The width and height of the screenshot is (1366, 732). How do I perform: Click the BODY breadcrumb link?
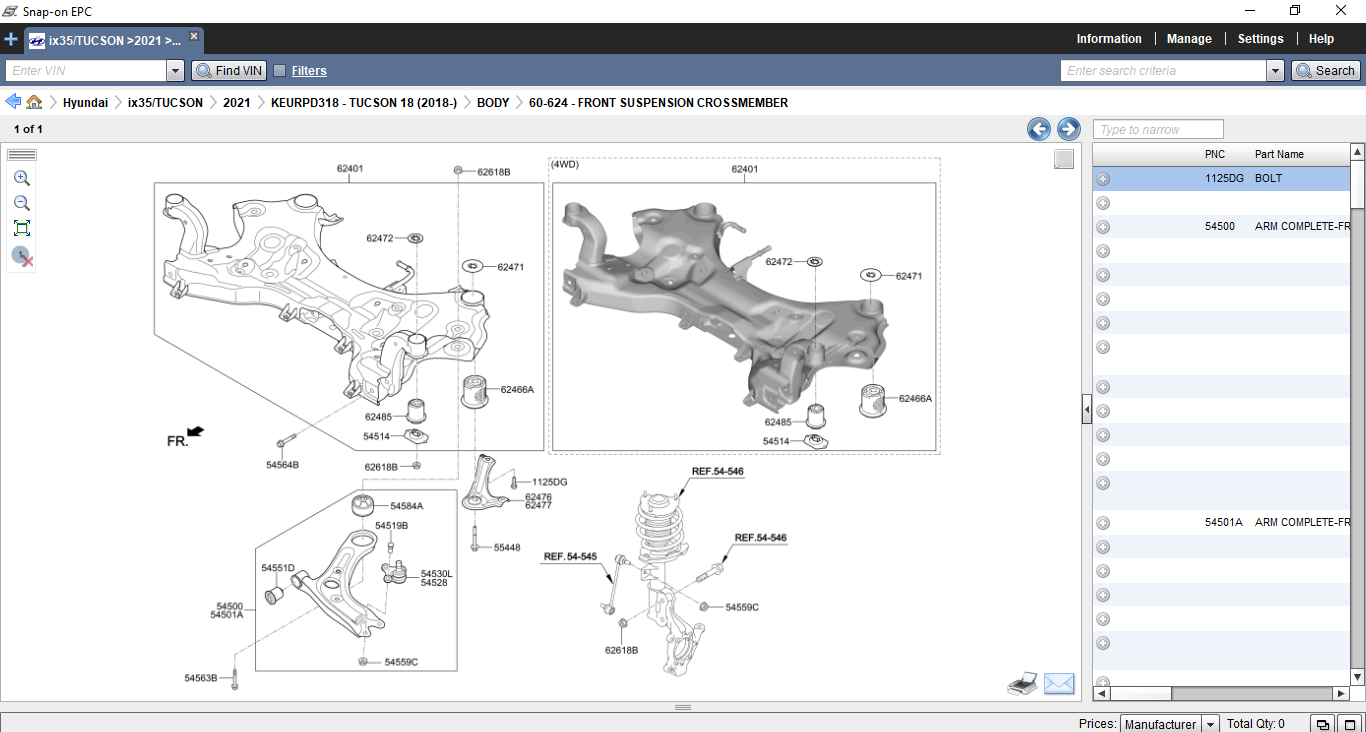(493, 103)
